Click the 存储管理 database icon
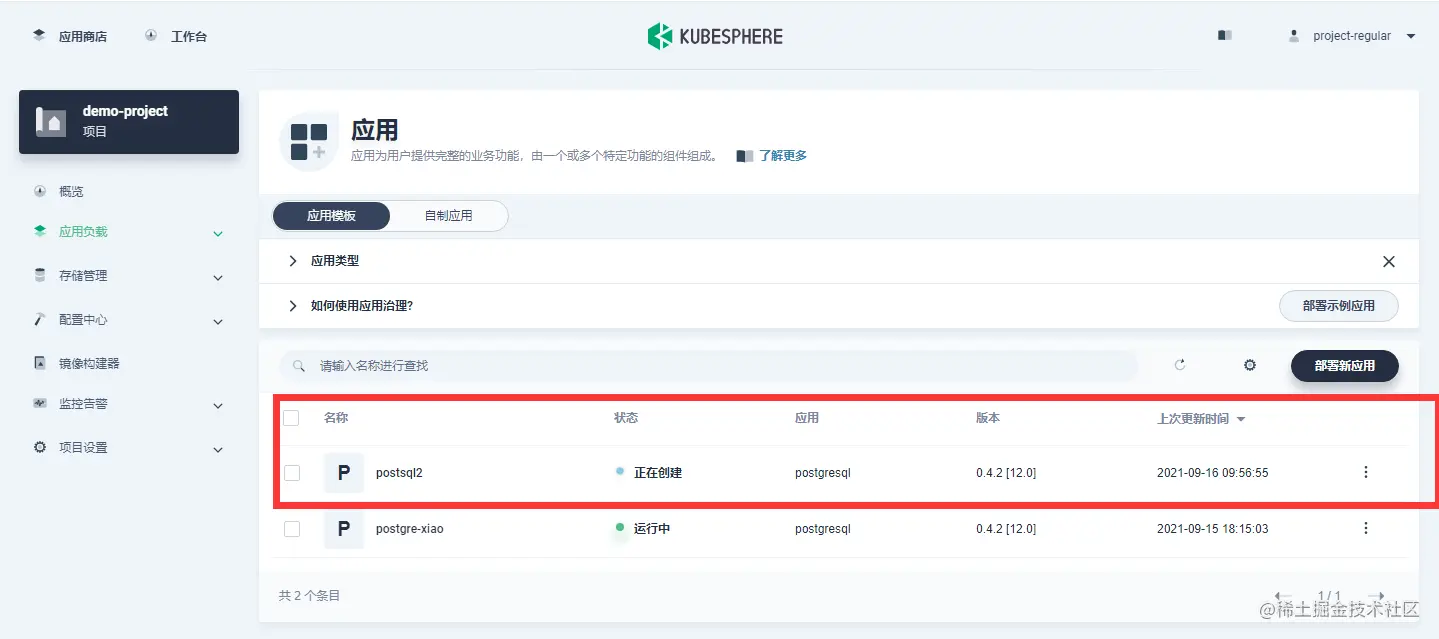The height and width of the screenshot is (639, 1439). [x=40, y=275]
